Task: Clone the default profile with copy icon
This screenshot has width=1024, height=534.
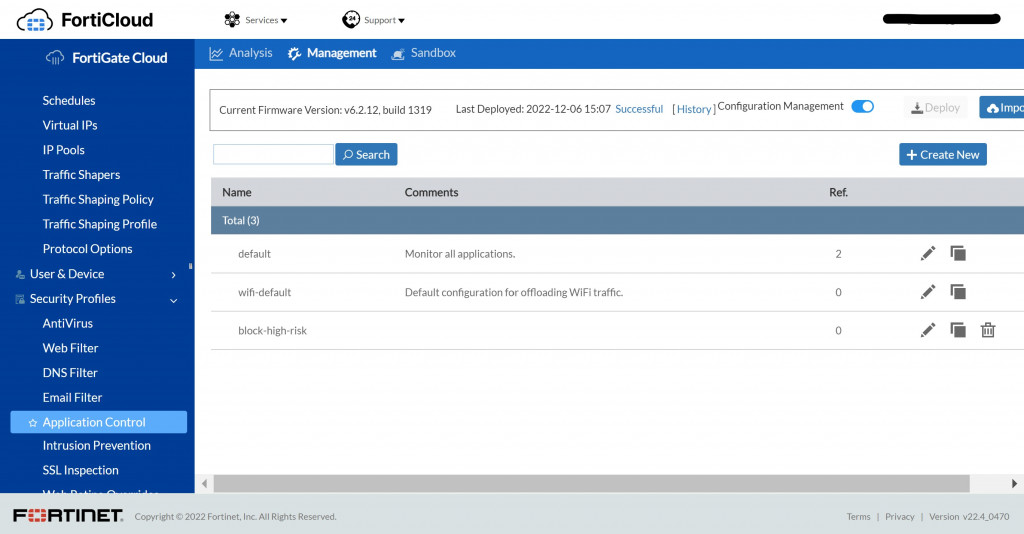Action: [958, 253]
